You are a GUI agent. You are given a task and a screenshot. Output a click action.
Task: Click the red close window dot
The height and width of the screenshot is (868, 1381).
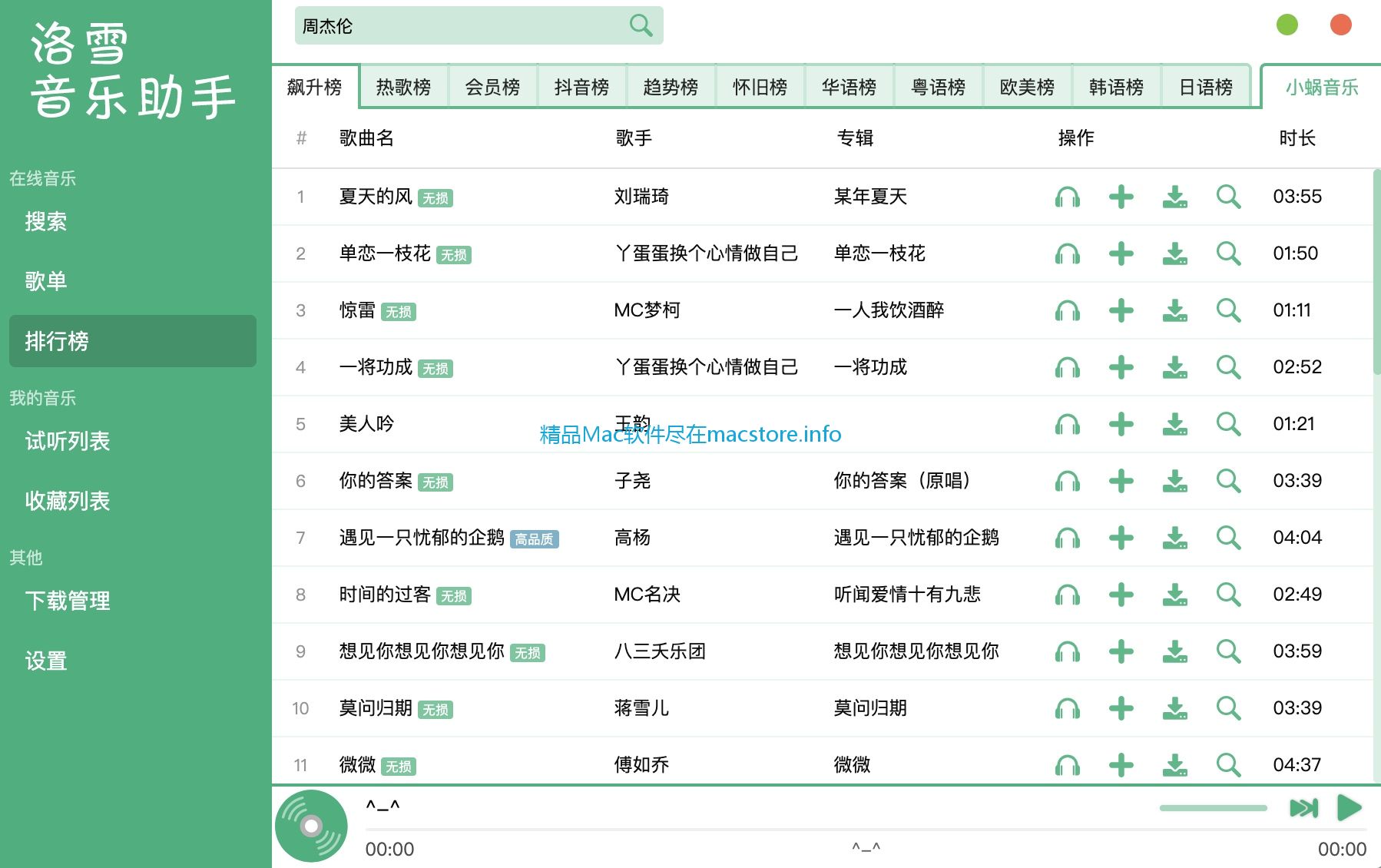coord(1341,25)
